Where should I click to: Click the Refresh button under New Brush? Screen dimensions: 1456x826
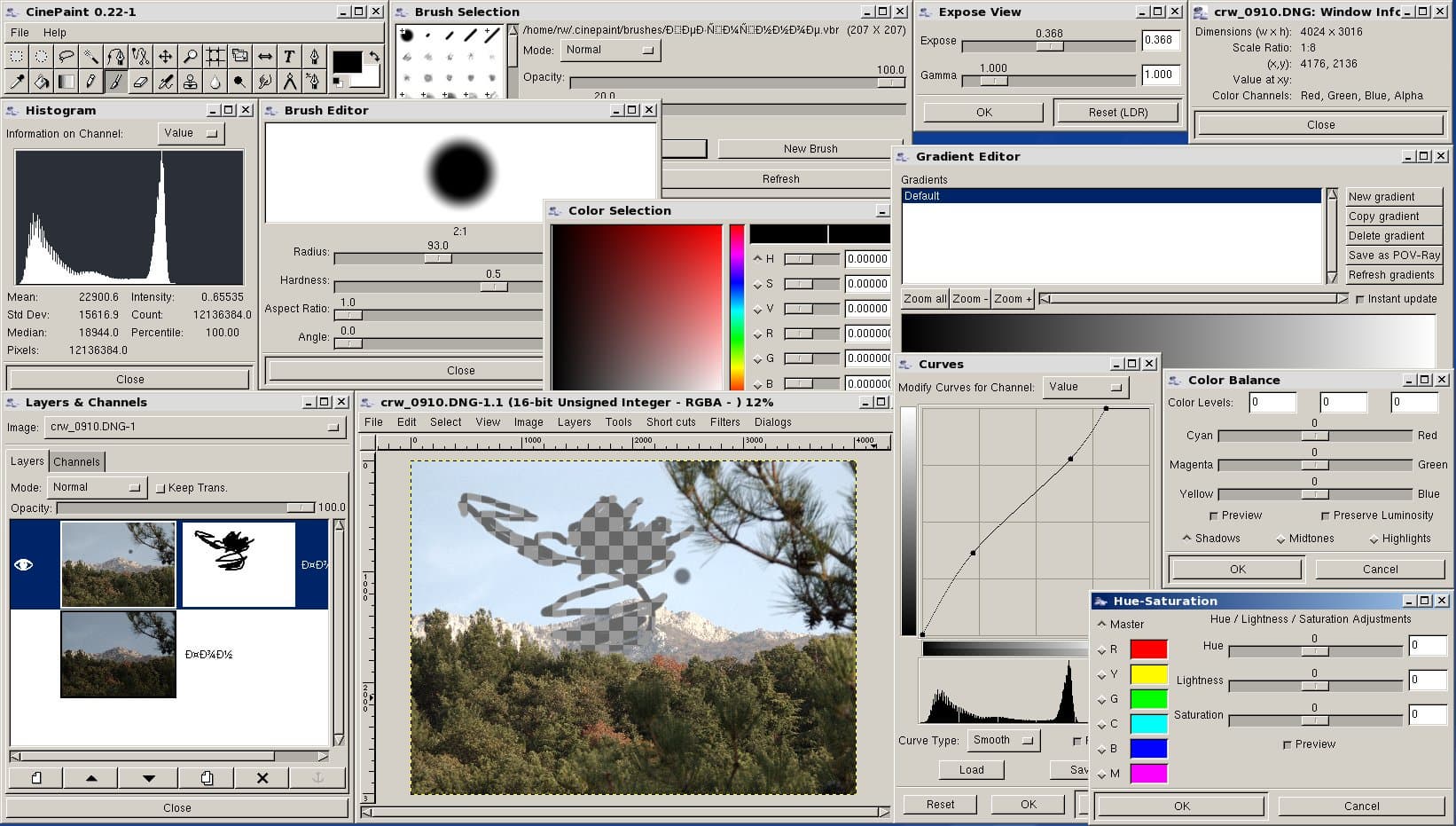pos(780,179)
